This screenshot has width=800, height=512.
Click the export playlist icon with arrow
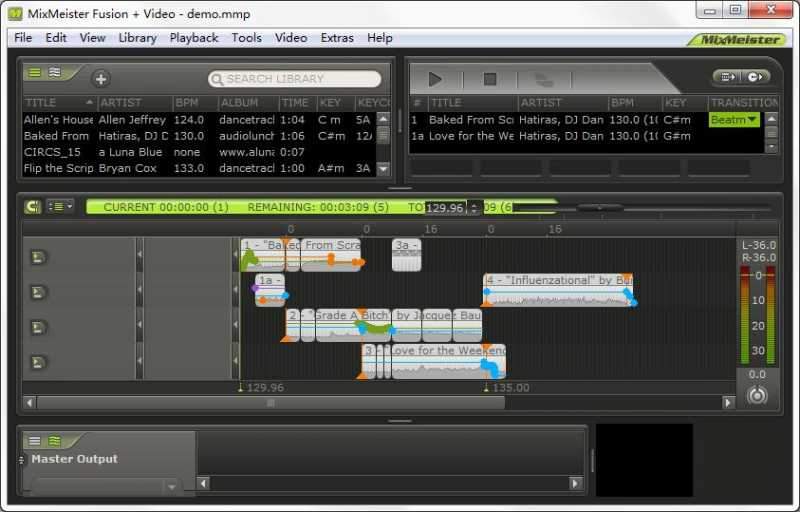725,77
